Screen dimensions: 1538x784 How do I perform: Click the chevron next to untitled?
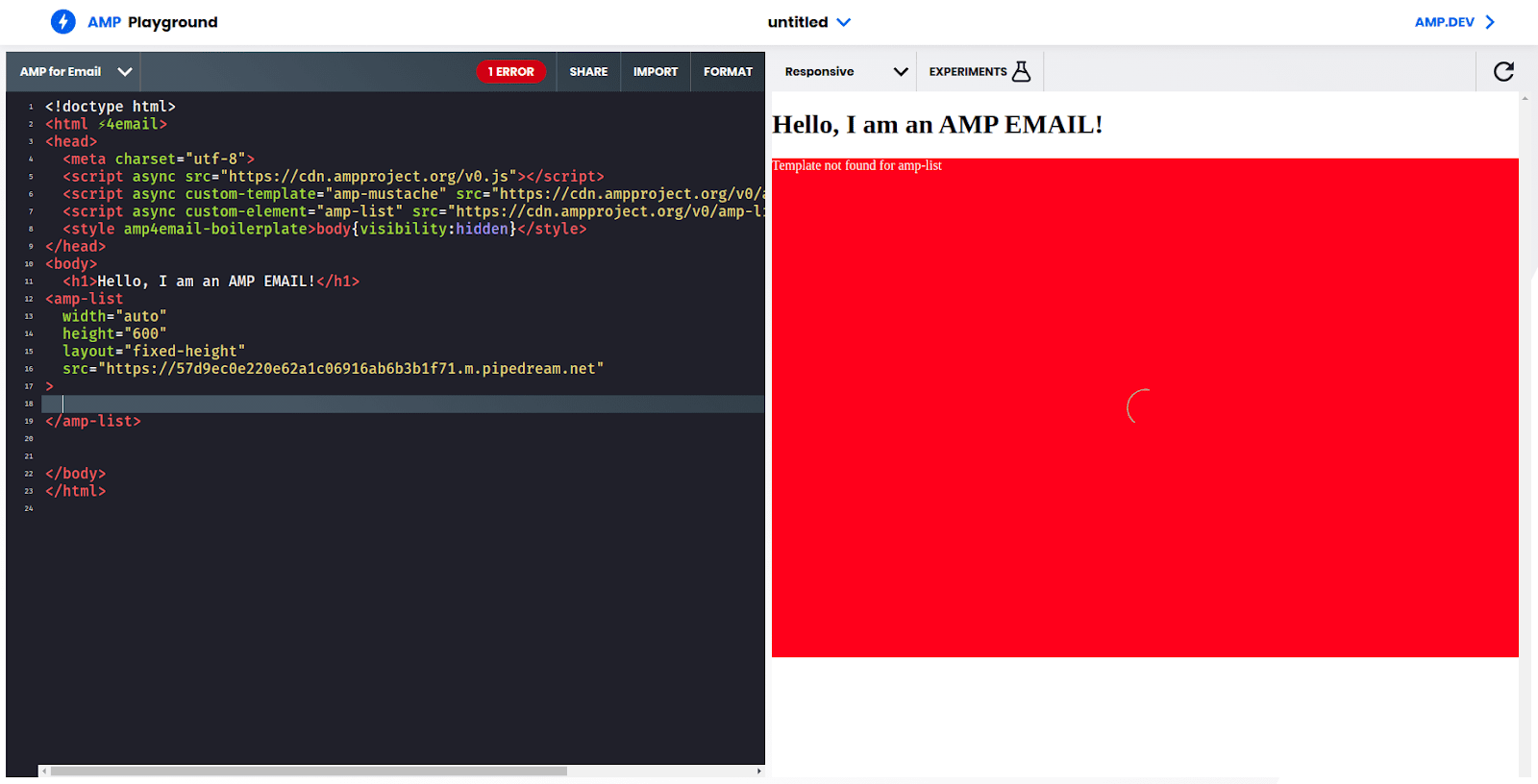click(844, 22)
